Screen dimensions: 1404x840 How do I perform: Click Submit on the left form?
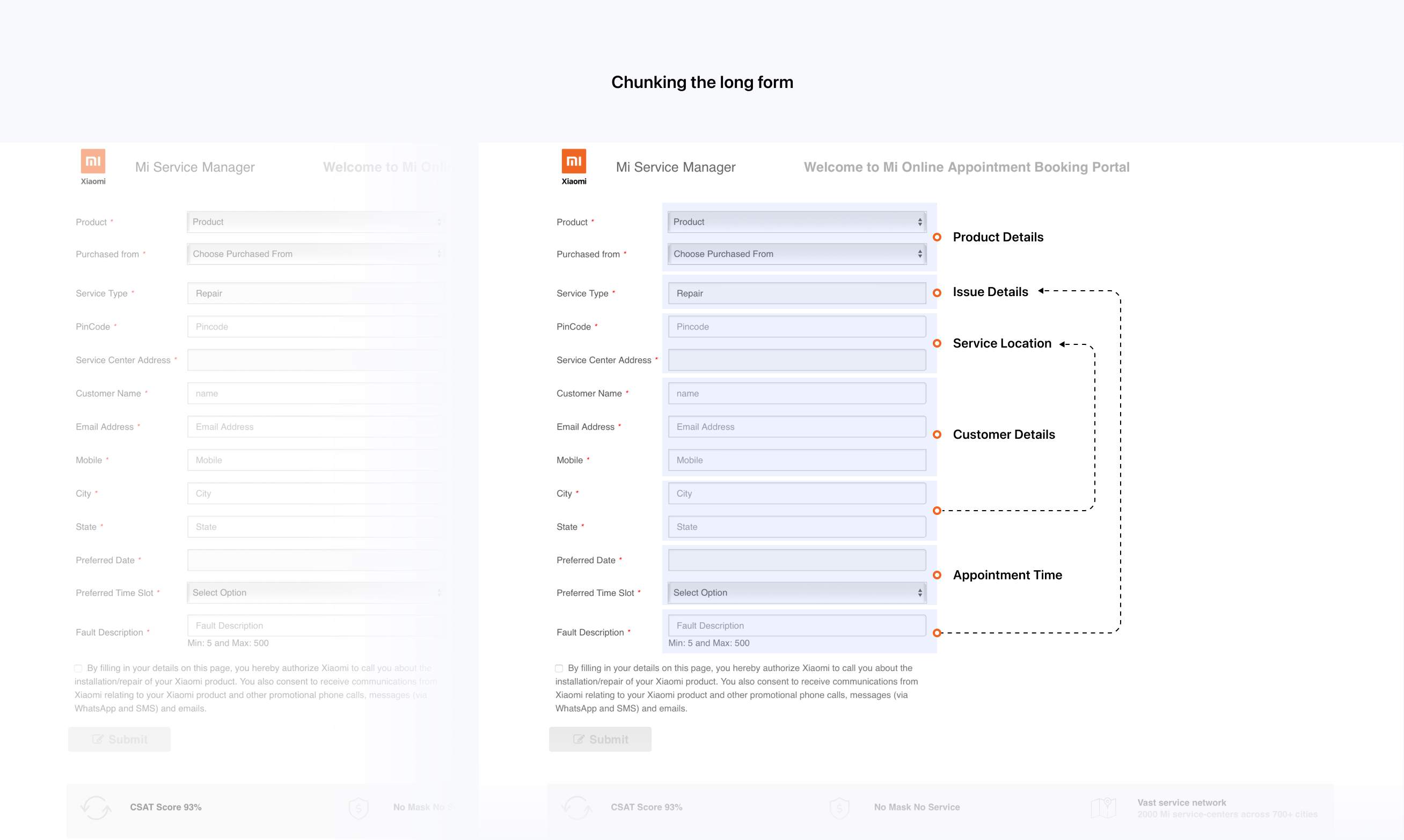[119, 739]
